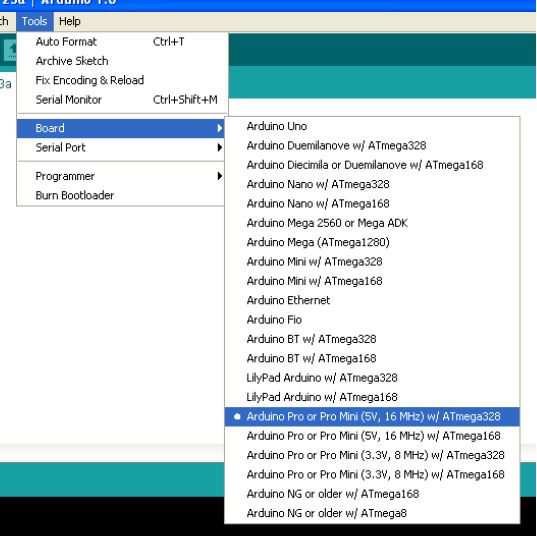Screen dimensions: 537x536
Task: Select Pro Mini (3.3V, 8 MHz) w/ ATmega328
Action: [x=372, y=455]
